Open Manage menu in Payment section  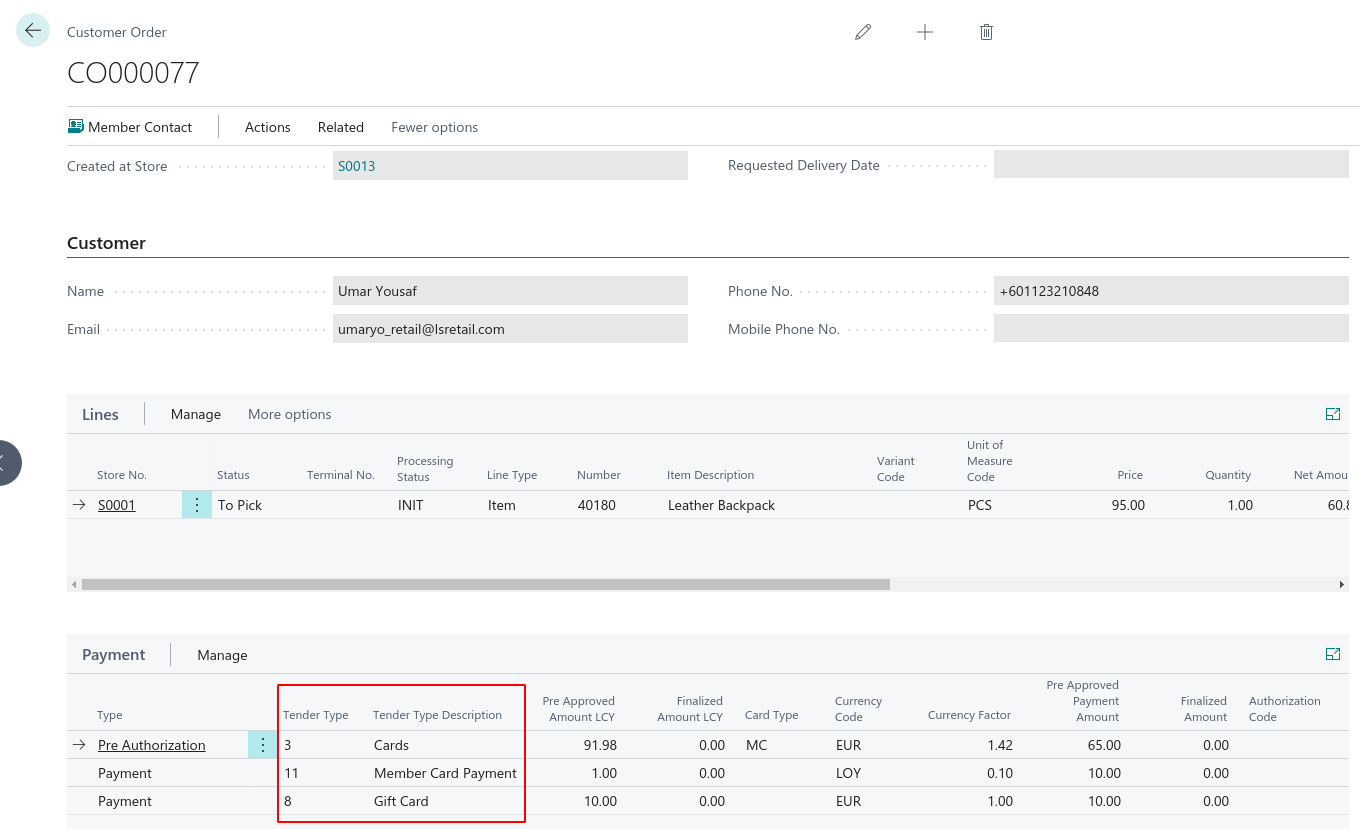pos(222,655)
